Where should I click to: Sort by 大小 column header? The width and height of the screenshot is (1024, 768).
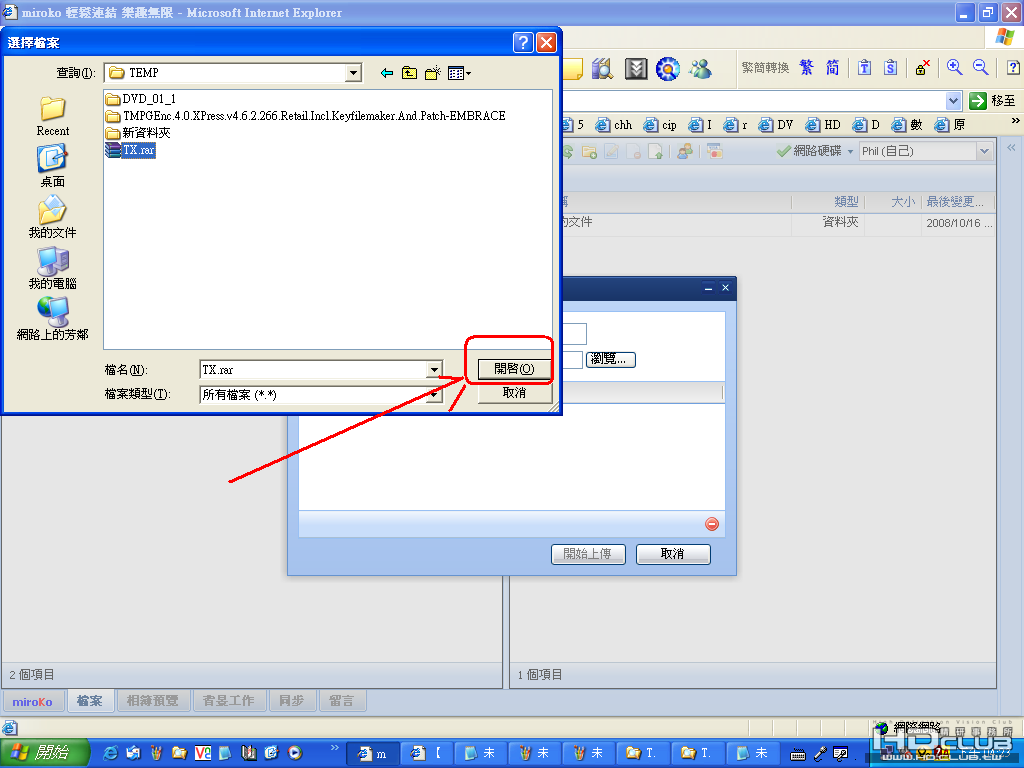(x=903, y=202)
